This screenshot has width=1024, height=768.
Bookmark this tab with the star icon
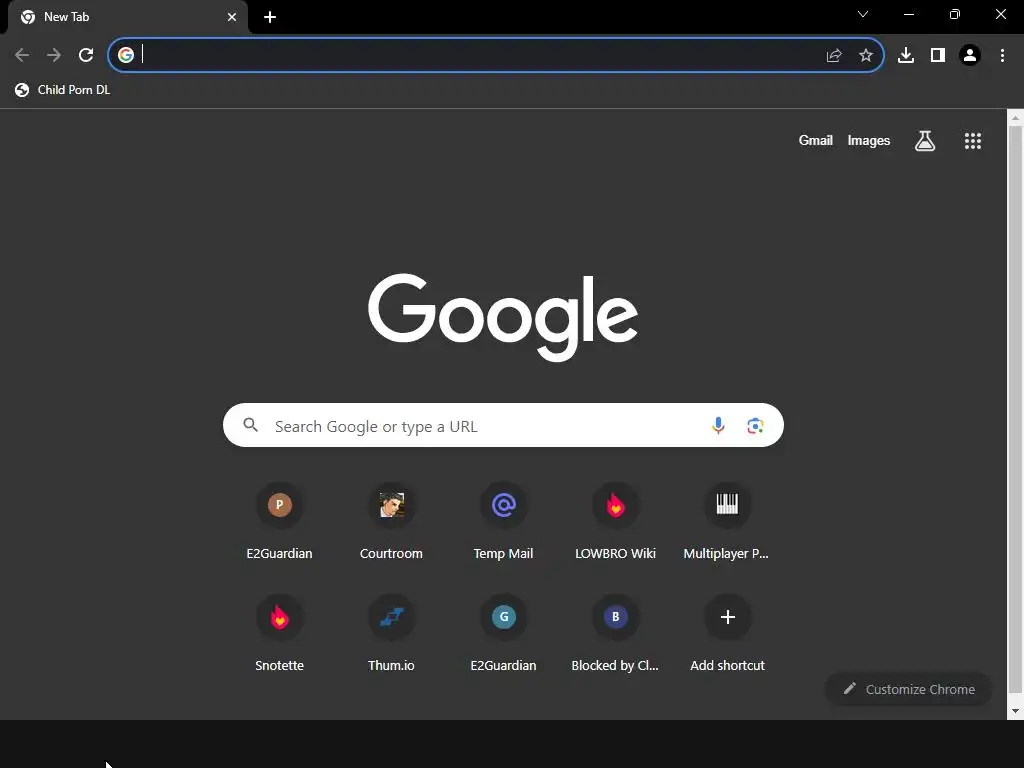pyautogui.click(x=866, y=56)
